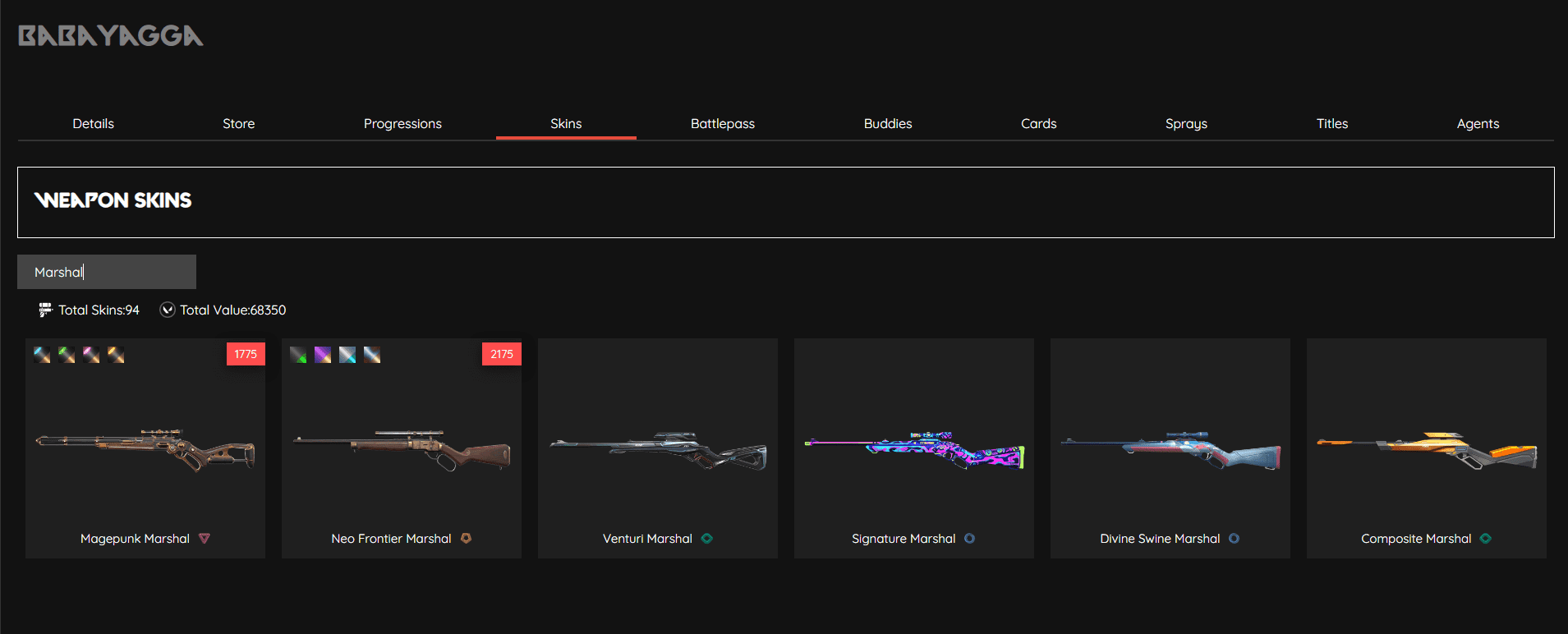Click the 1775 price badge

click(x=246, y=354)
